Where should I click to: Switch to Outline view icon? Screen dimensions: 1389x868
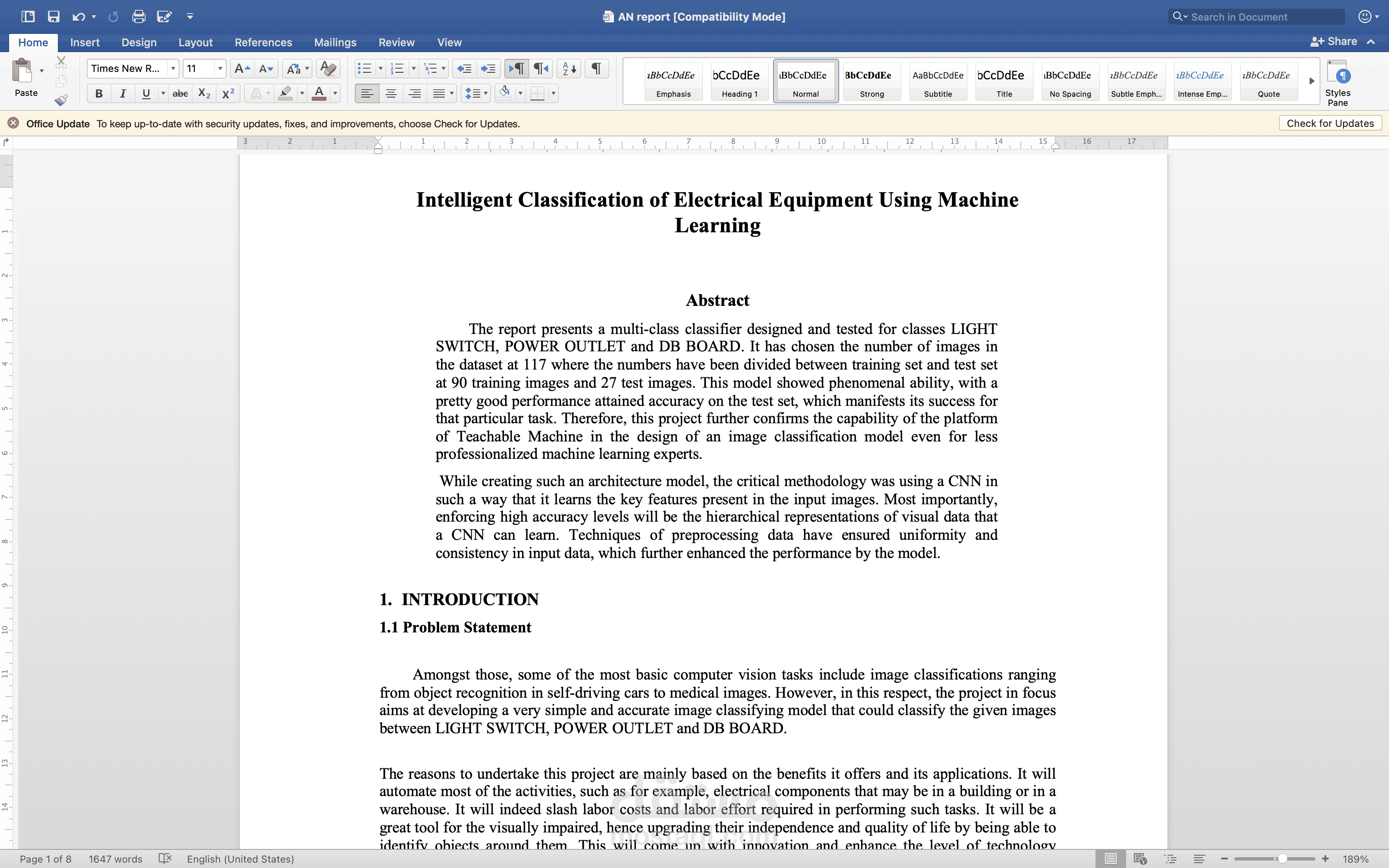click(x=1170, y=859)
